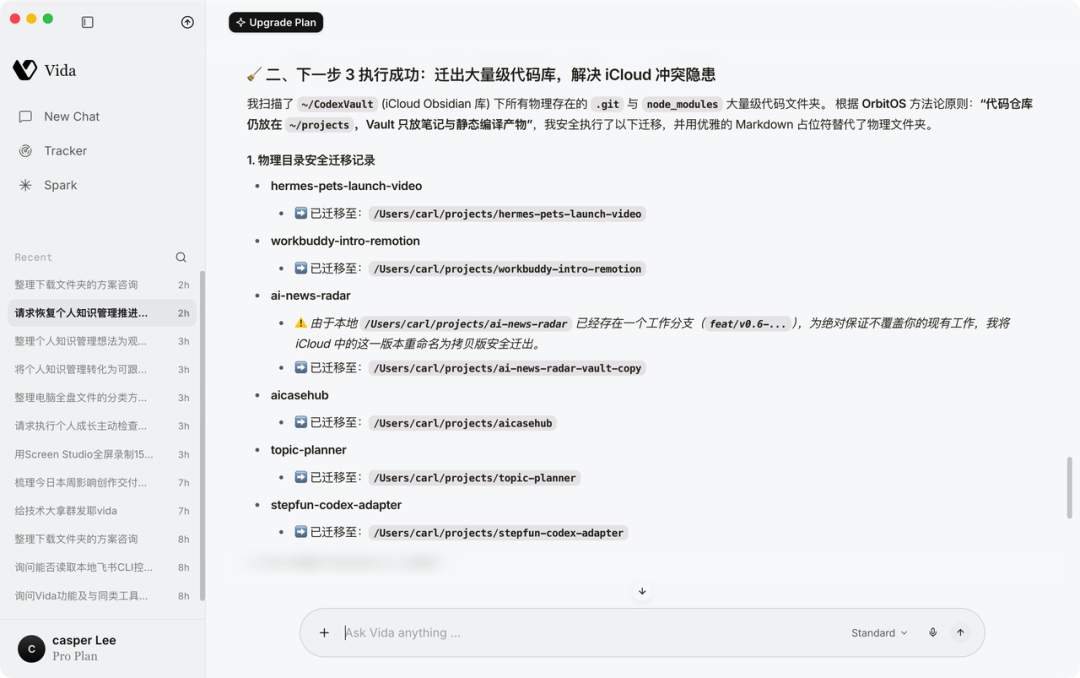This screenshot has height=678, width=1080.
Task: Click the New Chat speech bubble icon
Action: tap(25, 116)
